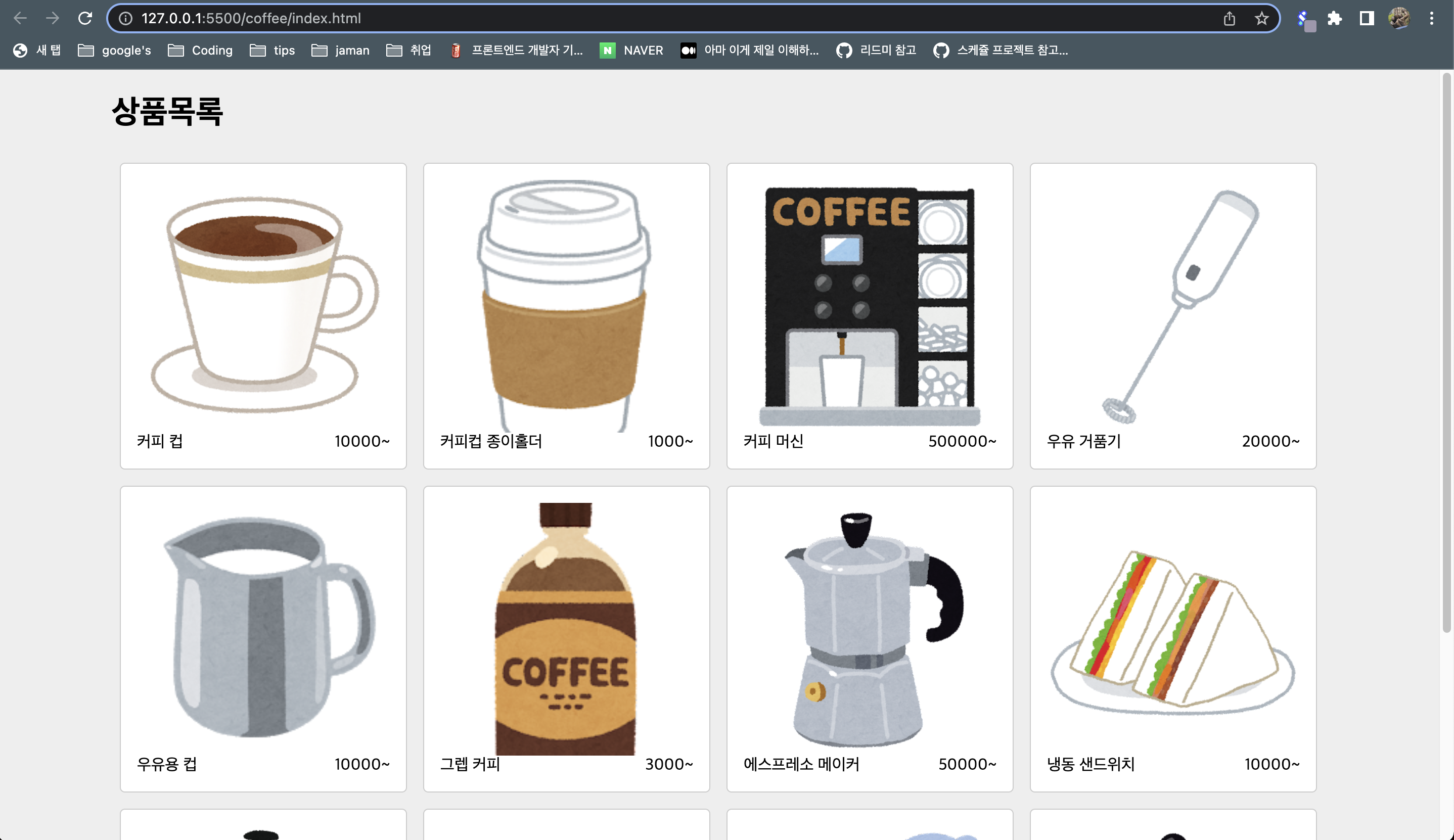Viewport: 1454px width, 840px height.
Task: Expand the google's bookmark folder
Action: (x=114, y=50)
